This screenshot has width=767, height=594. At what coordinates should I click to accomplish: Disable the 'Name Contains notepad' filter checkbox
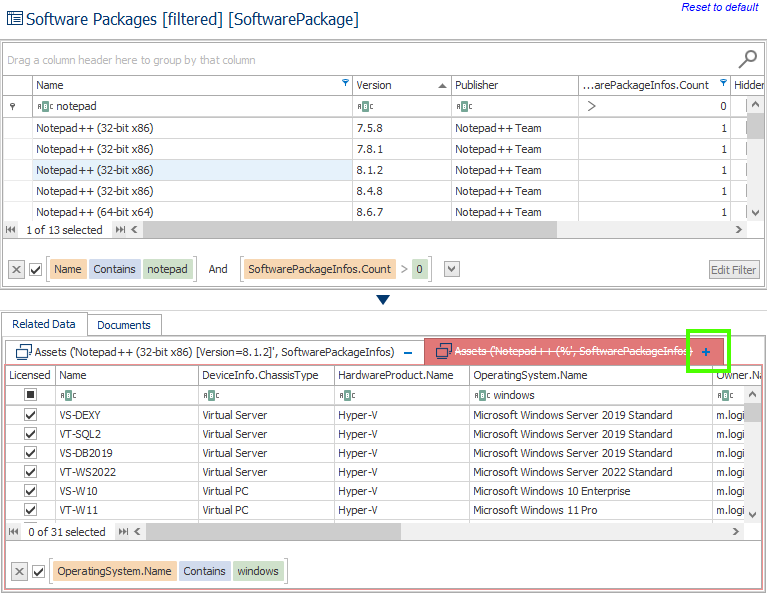coord(36,269)
